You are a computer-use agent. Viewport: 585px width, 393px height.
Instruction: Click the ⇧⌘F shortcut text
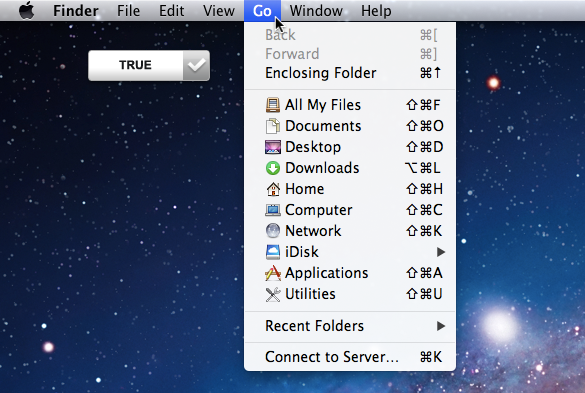point(423,105)
